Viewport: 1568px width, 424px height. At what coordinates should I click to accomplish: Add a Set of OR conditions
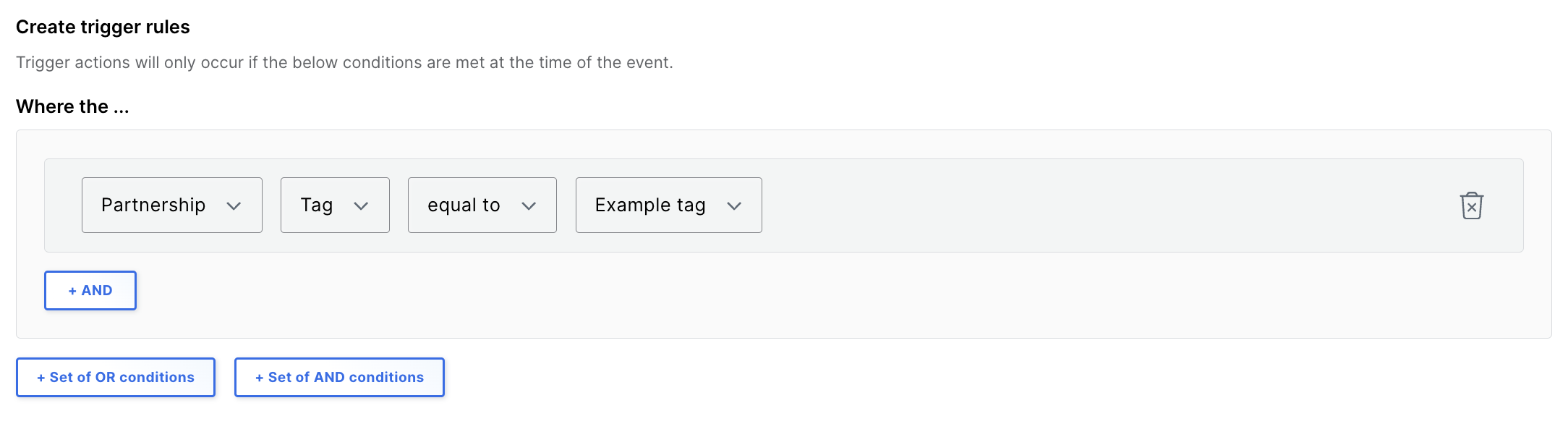tap(116, 377)
